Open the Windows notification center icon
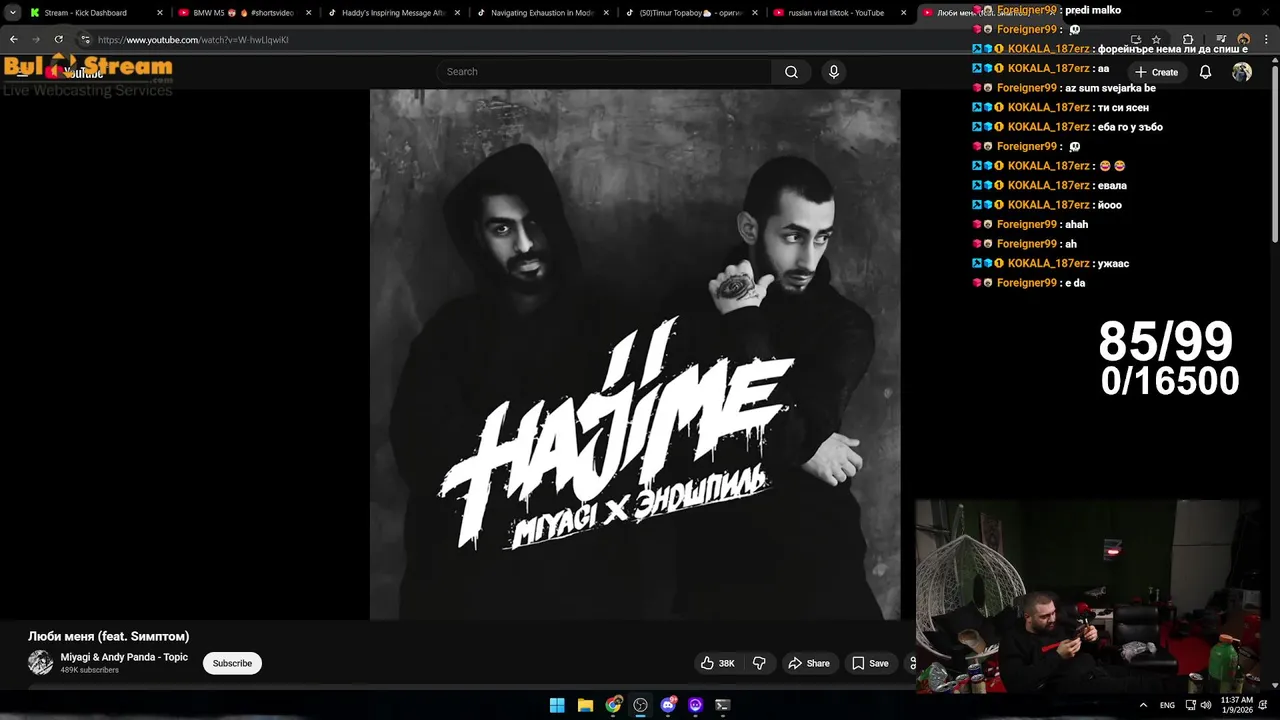Viewport: 1280px width, 720px height. tap(1263, 705)
